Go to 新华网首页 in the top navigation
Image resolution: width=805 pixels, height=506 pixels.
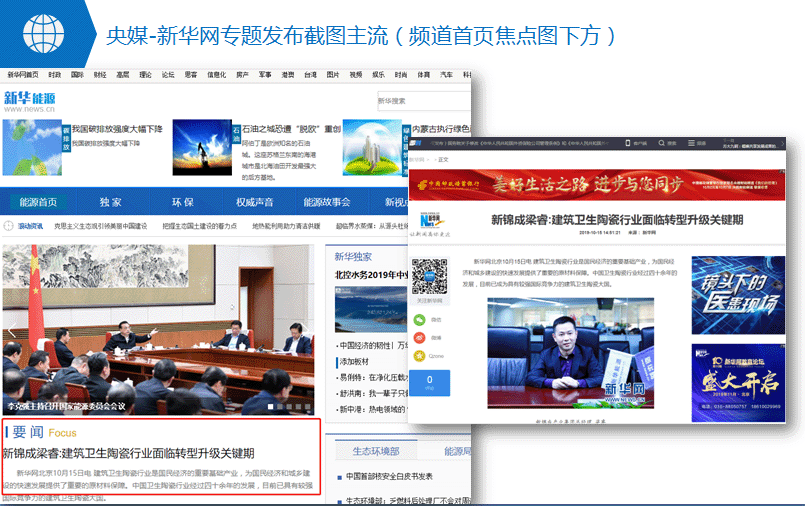pos(23,75)
